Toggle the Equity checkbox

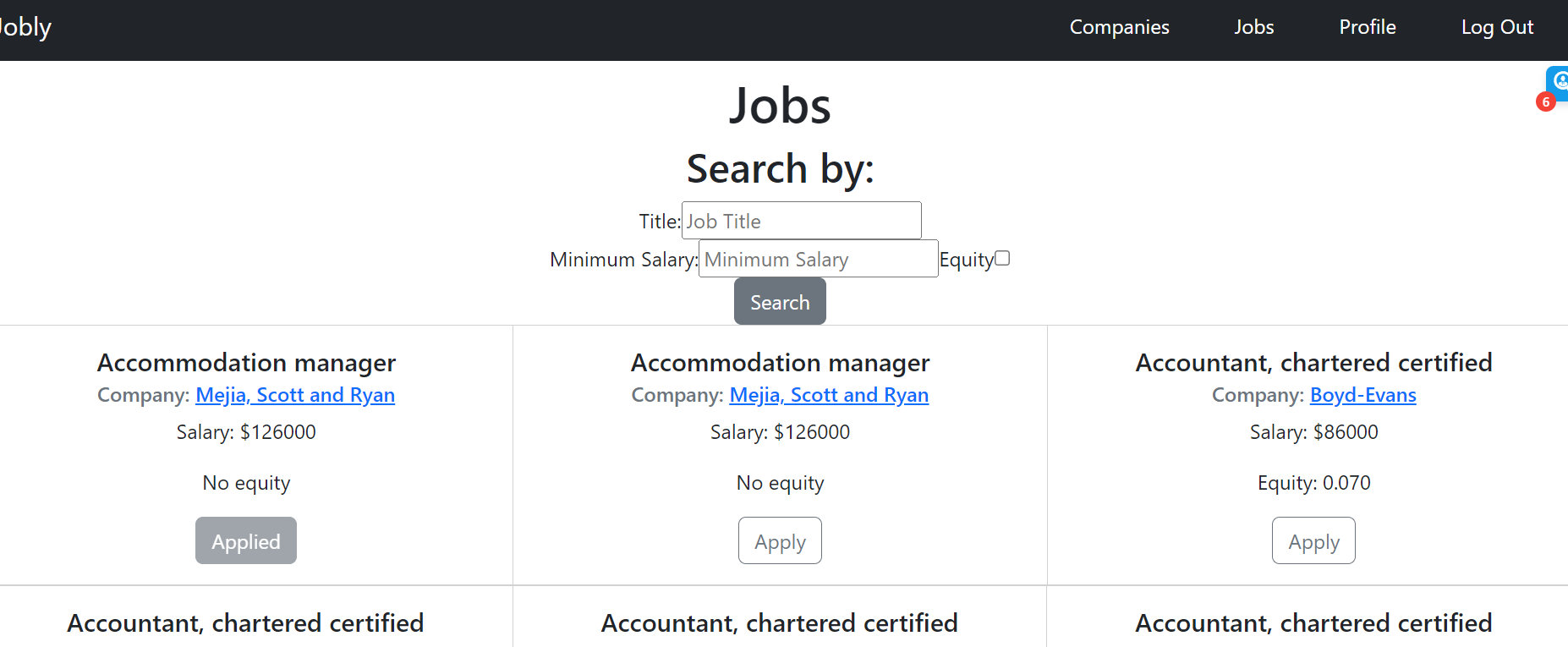coord(1002,259)
